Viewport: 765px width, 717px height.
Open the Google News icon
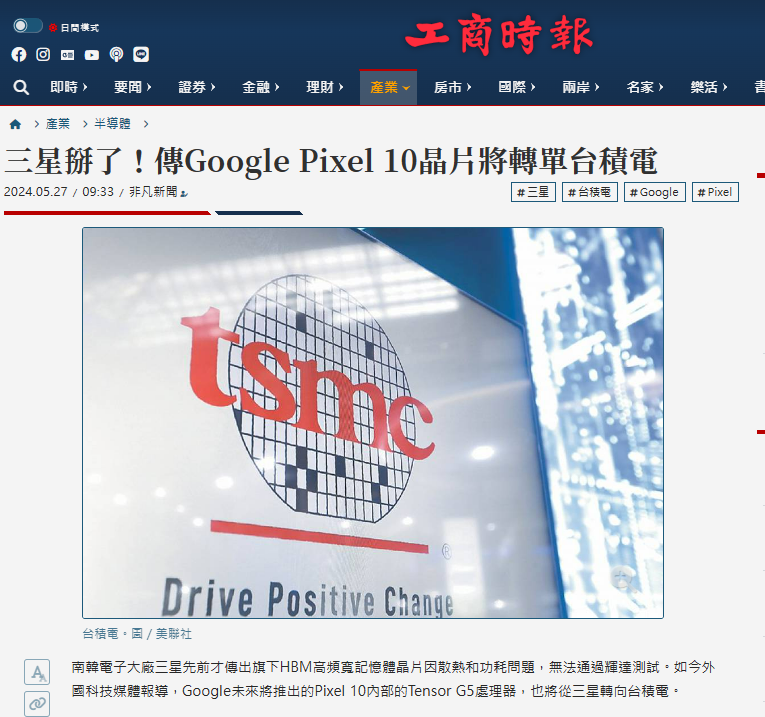click(67, 54)
